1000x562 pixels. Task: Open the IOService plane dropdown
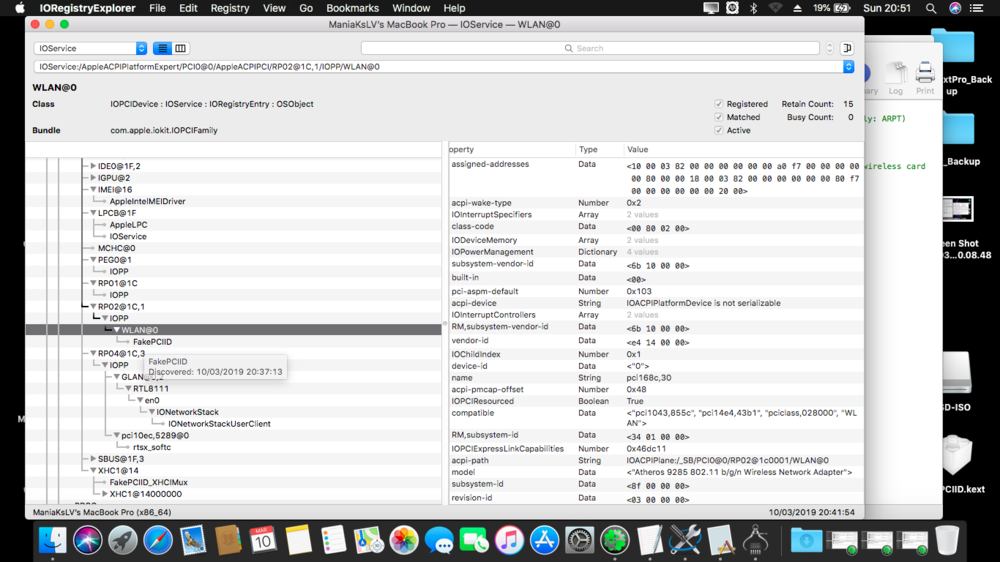pyautogui.click(x=90, y=48)
